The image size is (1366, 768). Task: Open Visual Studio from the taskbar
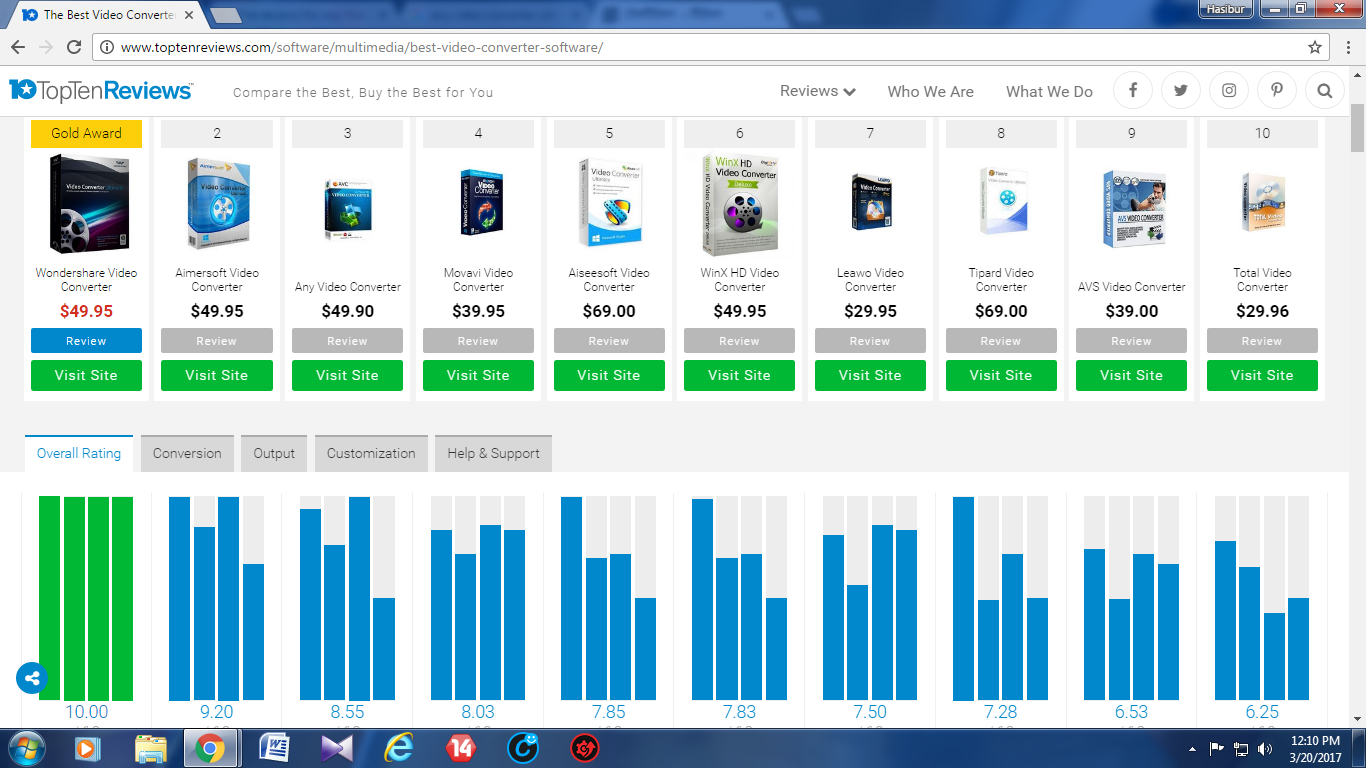(336, 748)
